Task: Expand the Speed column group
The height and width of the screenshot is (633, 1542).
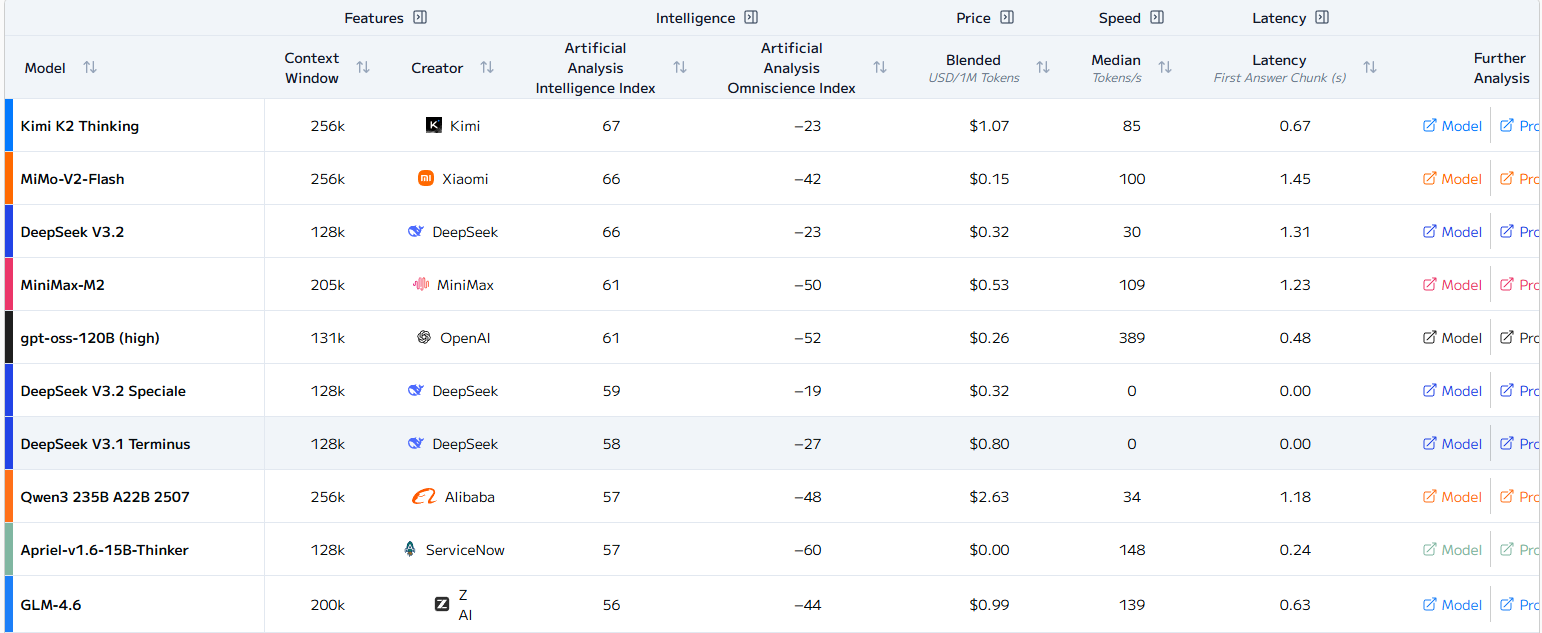Action: (x=1157, y=18)
